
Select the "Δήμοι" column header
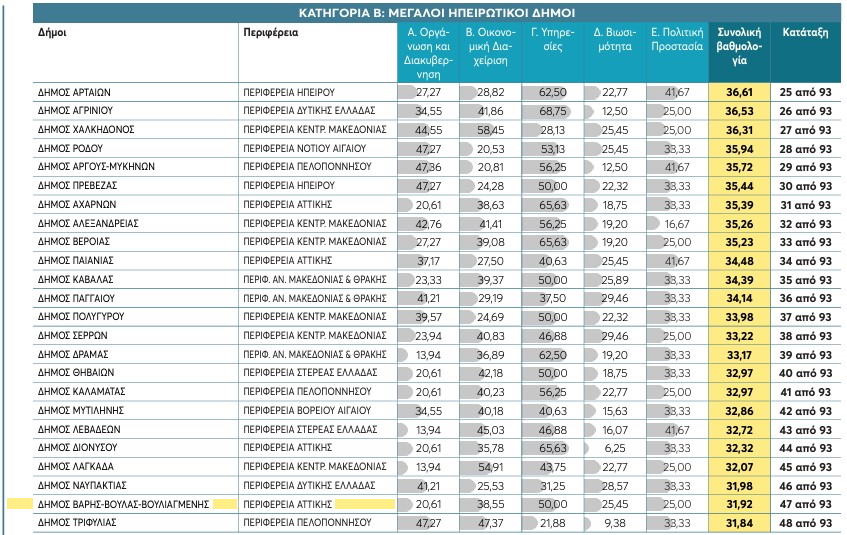click(52, 32)
